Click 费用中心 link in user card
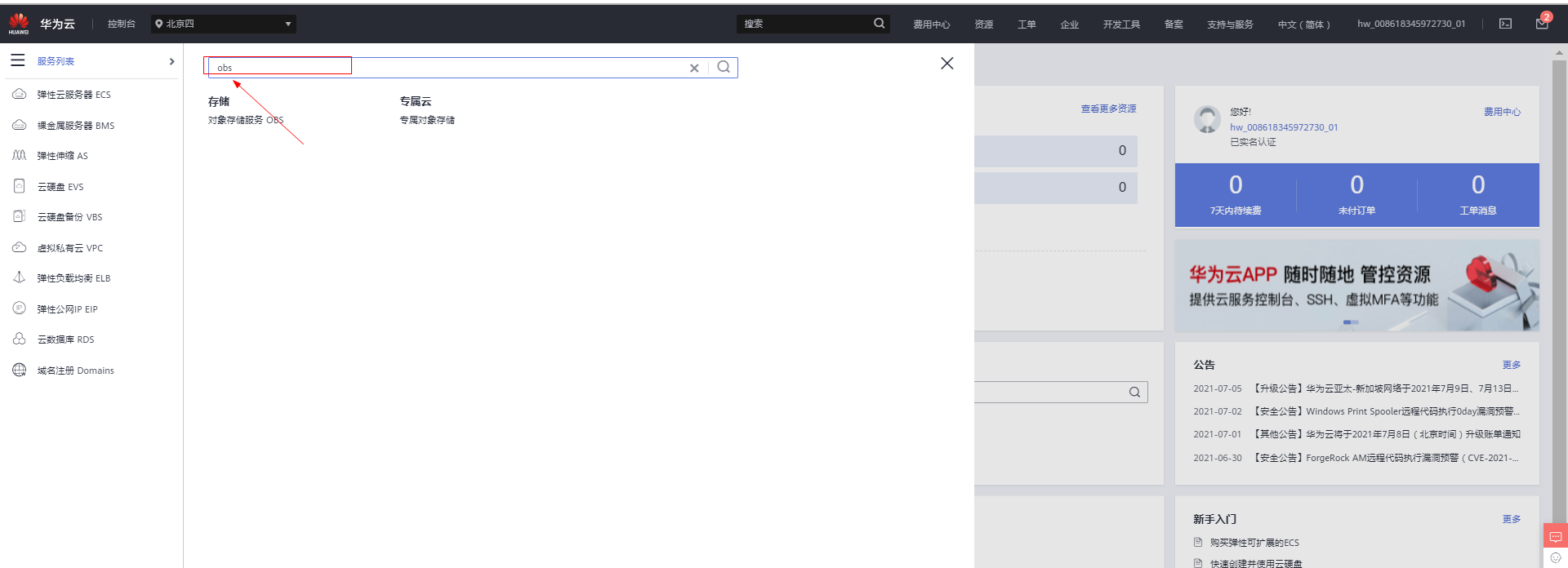Image resolution: width=1568 pixels, height=568 pixels. (1502, 112)
